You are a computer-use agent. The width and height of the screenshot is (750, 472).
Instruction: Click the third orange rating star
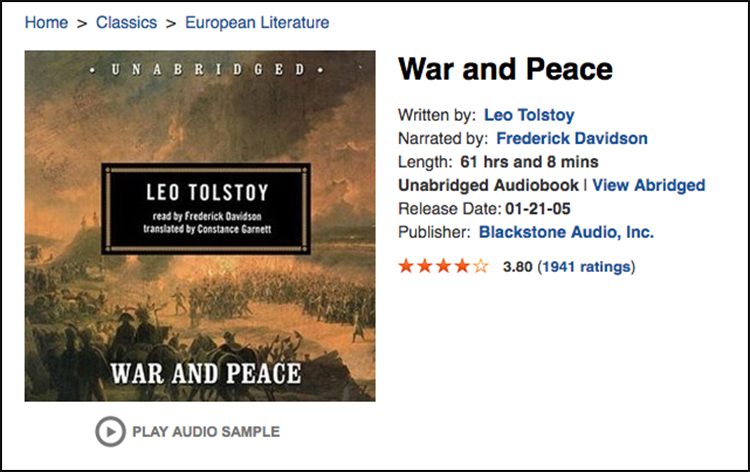[444, 266]
